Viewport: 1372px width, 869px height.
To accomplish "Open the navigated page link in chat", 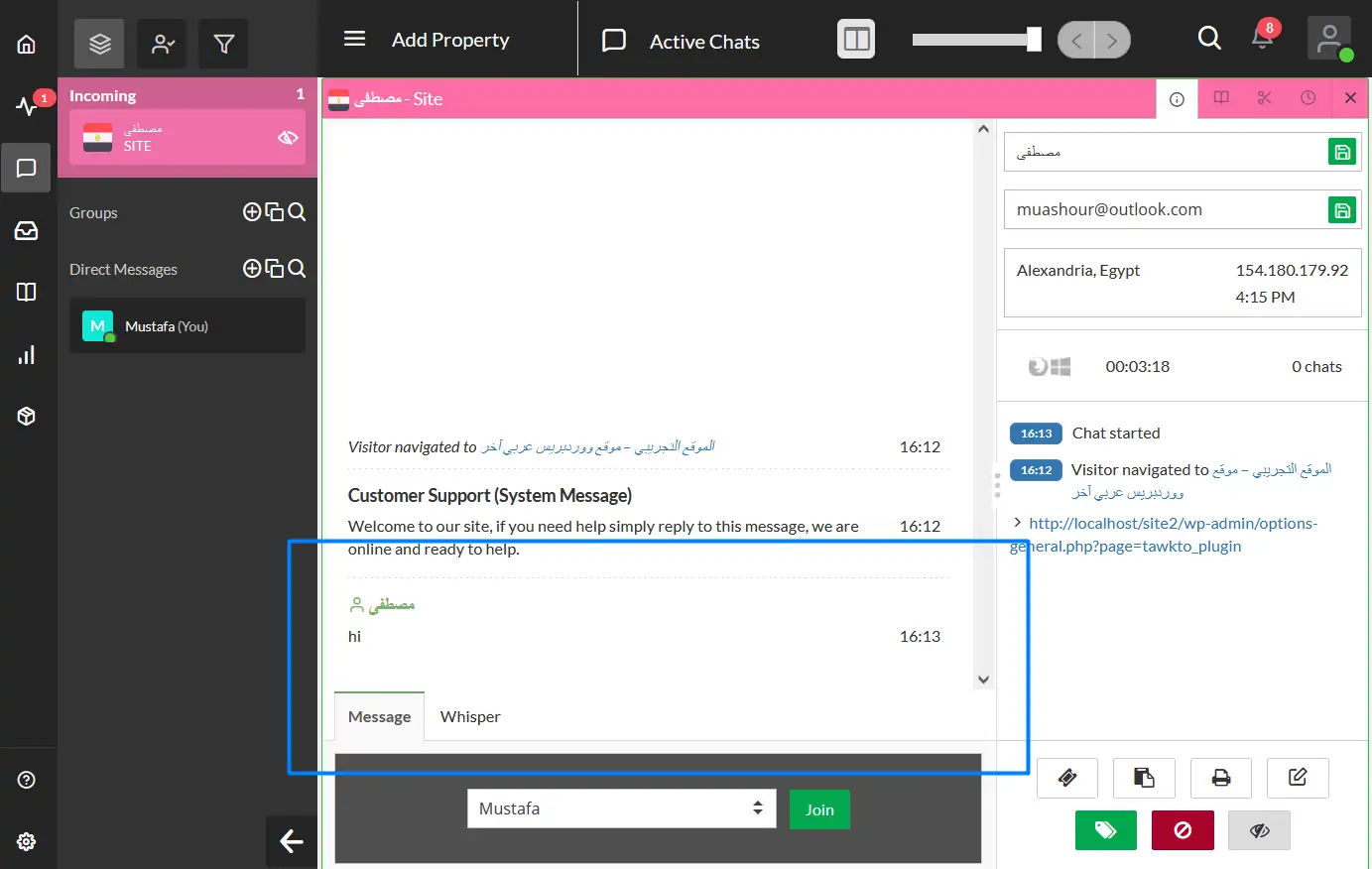I will coord(598,446).
